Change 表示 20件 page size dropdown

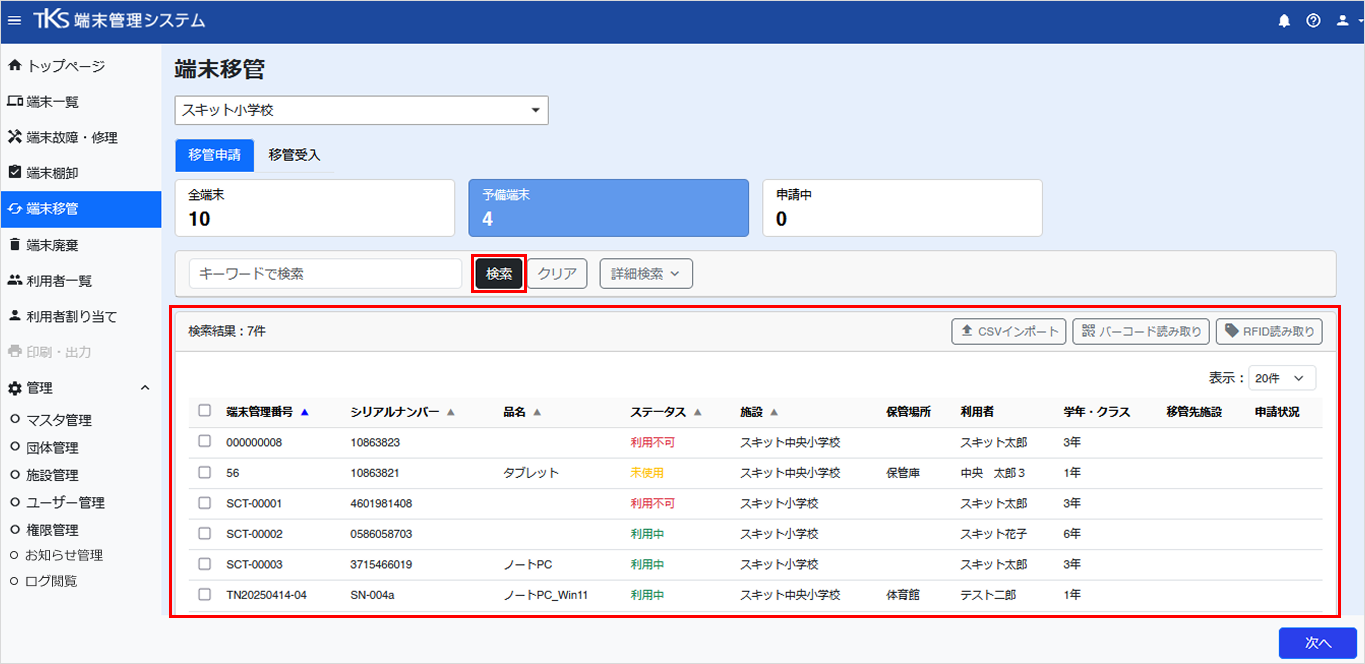tap(1283, 378)
